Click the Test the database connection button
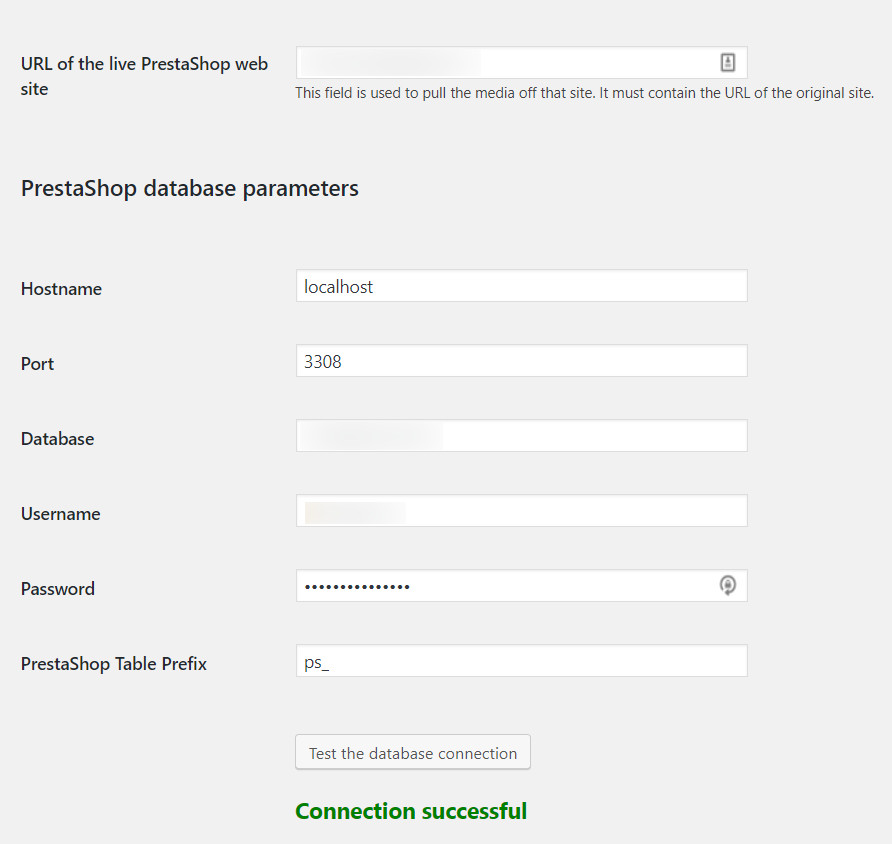 413,752
